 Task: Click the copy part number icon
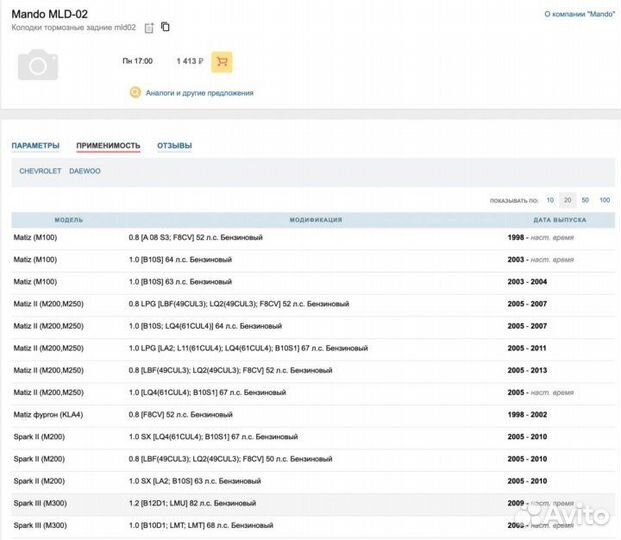165,27
